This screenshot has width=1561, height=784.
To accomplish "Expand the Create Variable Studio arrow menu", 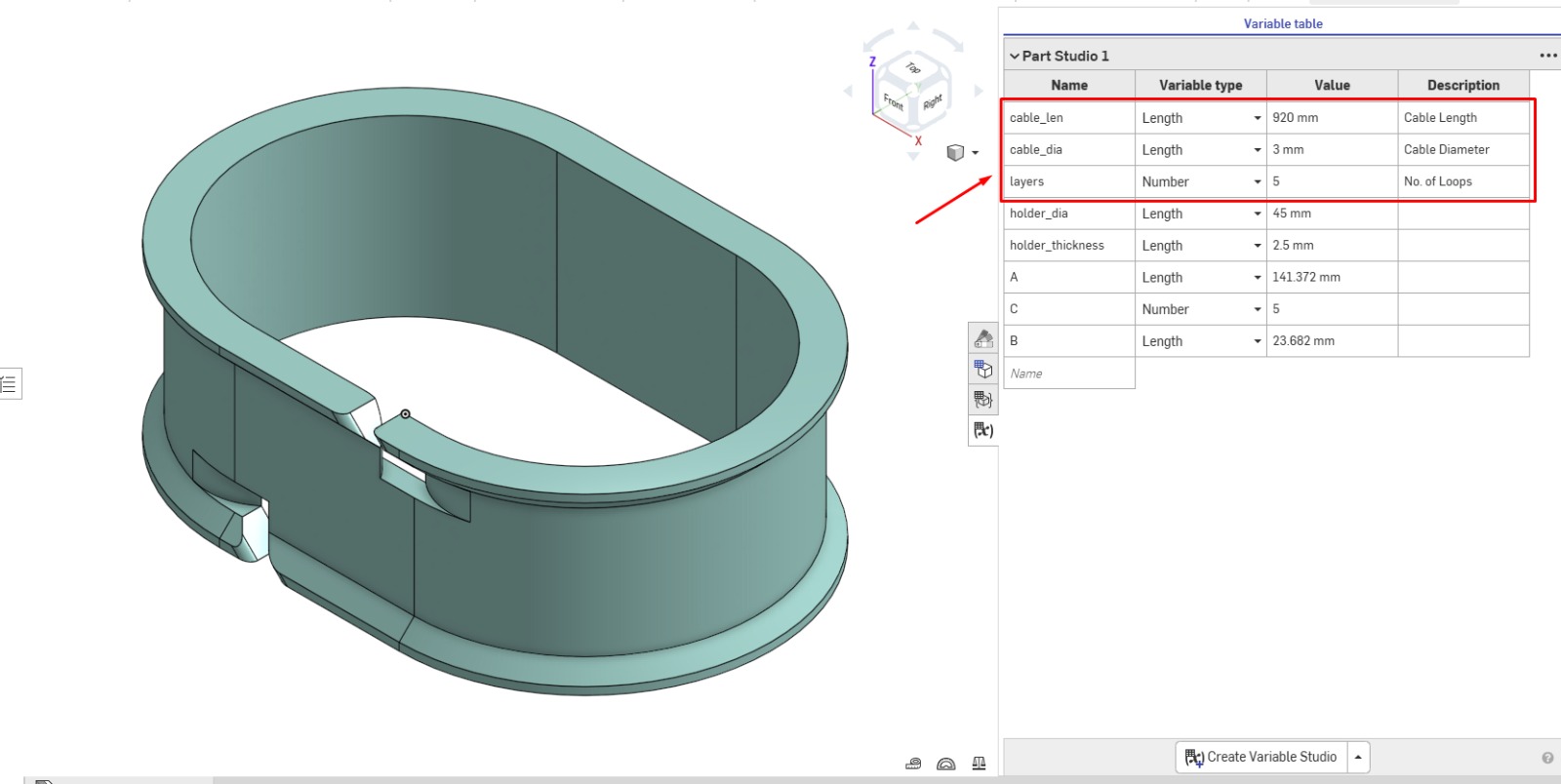I will pos(1358,757).
